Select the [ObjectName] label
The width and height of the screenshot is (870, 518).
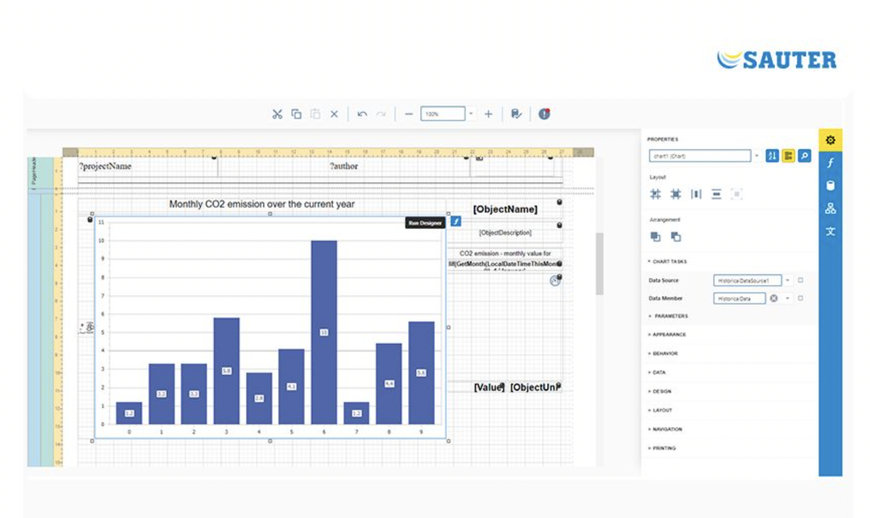(x=505, y=209)
